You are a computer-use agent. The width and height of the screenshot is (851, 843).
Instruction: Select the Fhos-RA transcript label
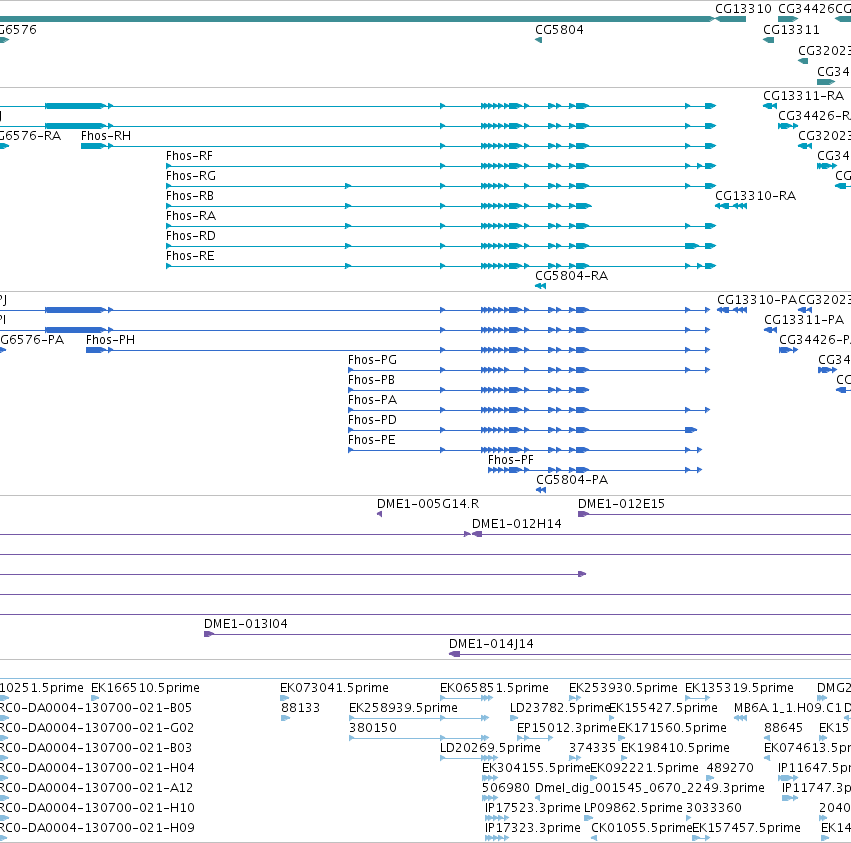click(x=191, y=216)
